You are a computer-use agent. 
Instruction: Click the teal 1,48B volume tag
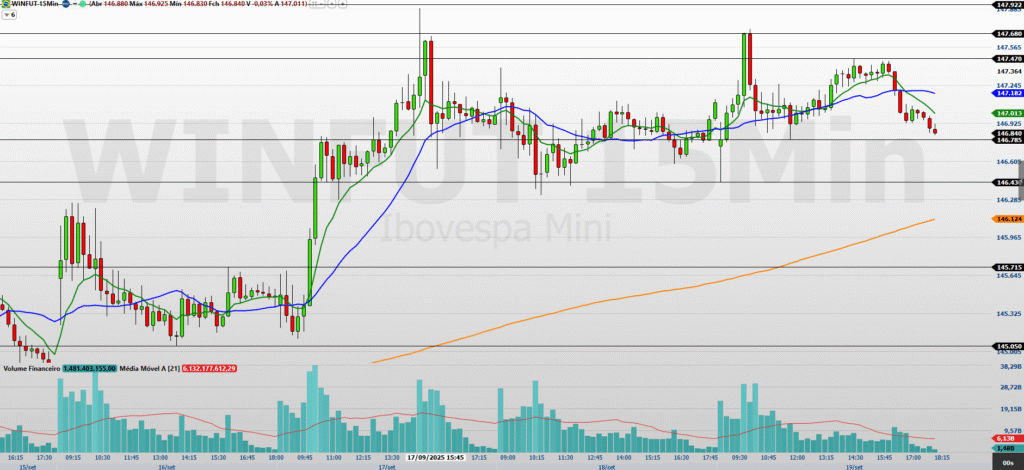[x=1008, y=448]
